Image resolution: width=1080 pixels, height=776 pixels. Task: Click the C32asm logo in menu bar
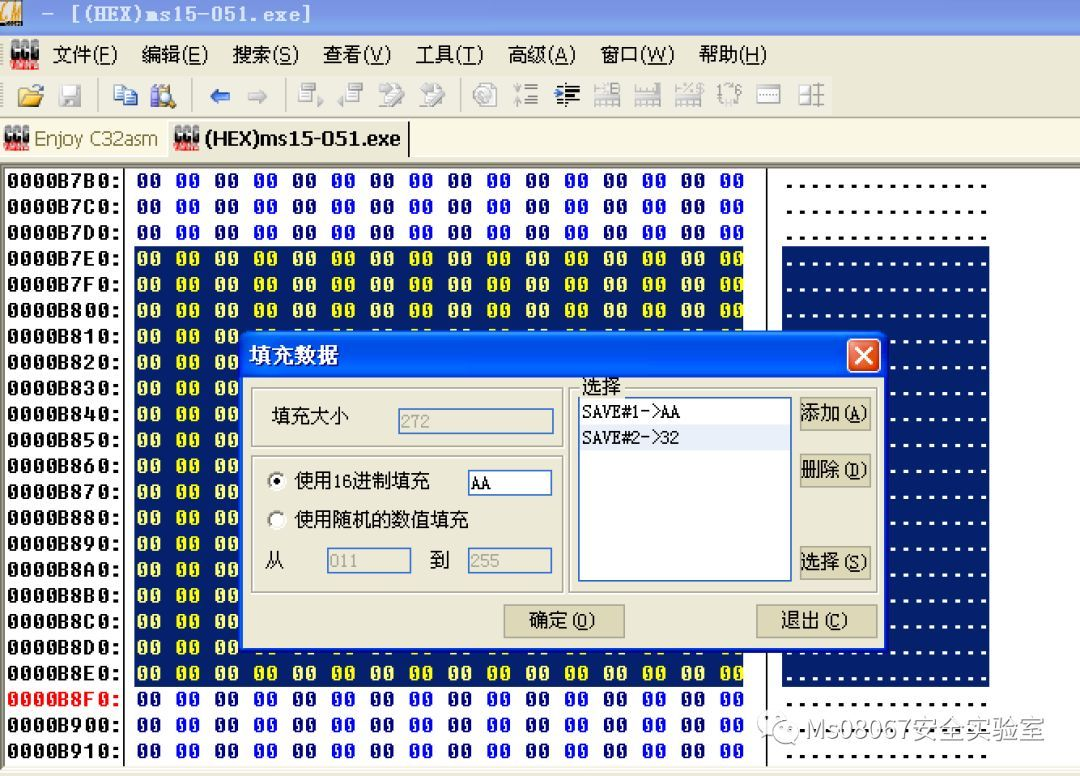[24, 54]
